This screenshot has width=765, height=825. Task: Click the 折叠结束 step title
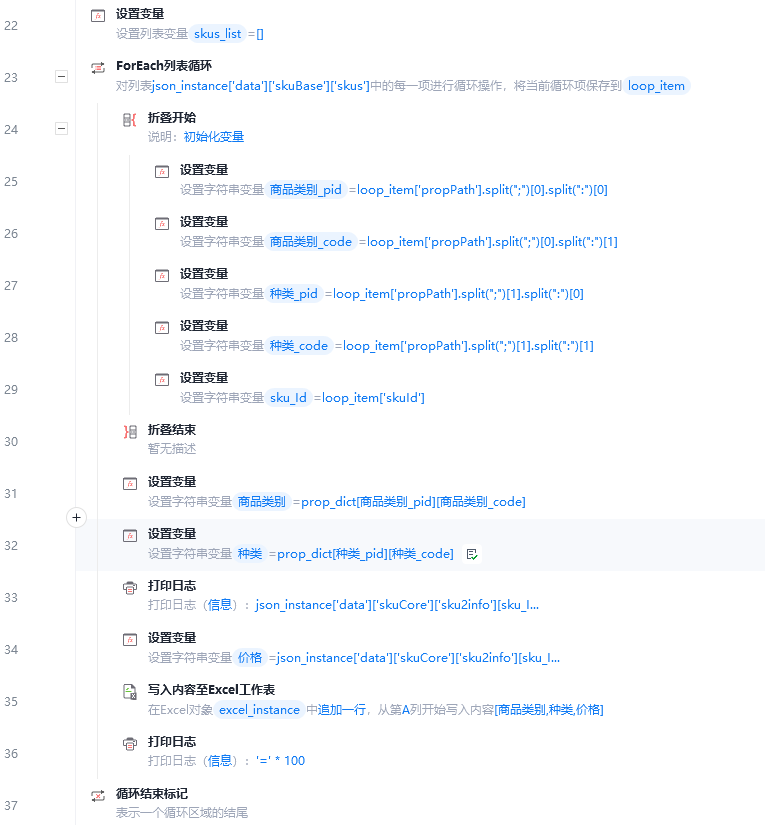tap(172, 430)
